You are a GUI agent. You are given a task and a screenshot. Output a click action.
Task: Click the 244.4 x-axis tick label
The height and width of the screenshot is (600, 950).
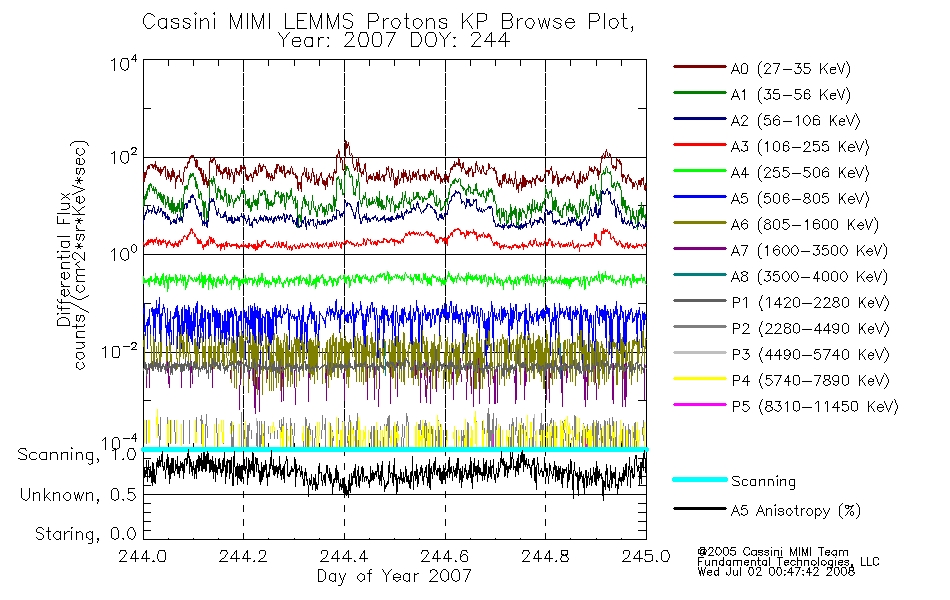344,556
